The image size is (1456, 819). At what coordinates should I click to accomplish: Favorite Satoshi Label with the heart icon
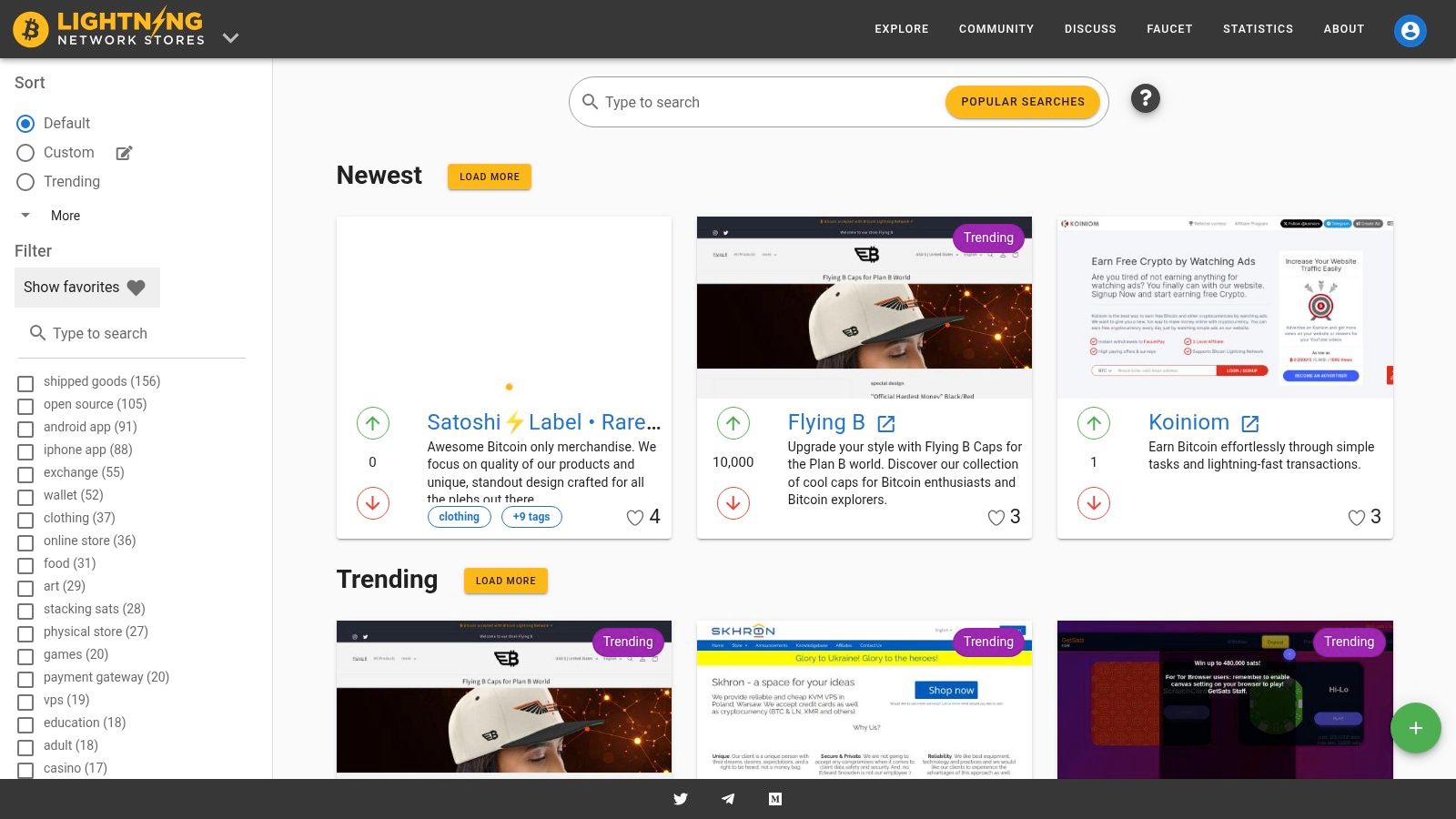[x=635, y=518]
